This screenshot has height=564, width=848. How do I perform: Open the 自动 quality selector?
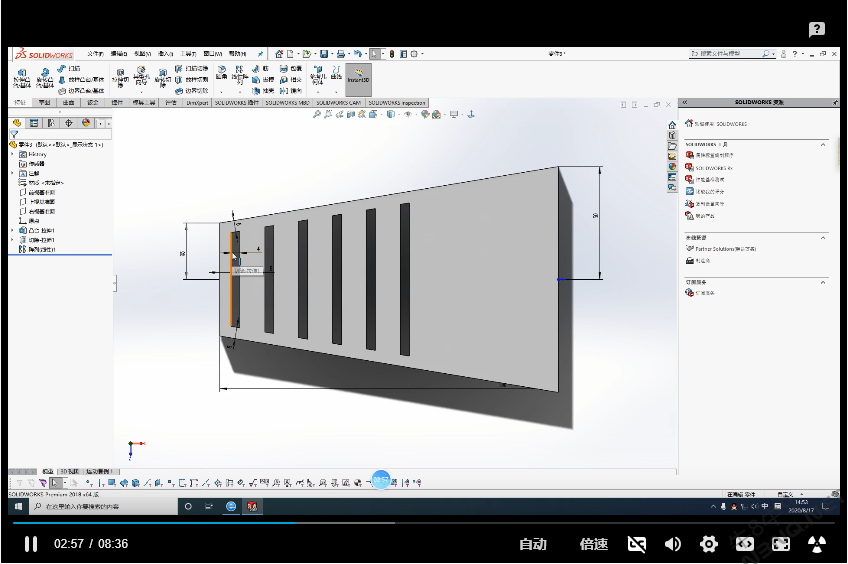[533, 544]
